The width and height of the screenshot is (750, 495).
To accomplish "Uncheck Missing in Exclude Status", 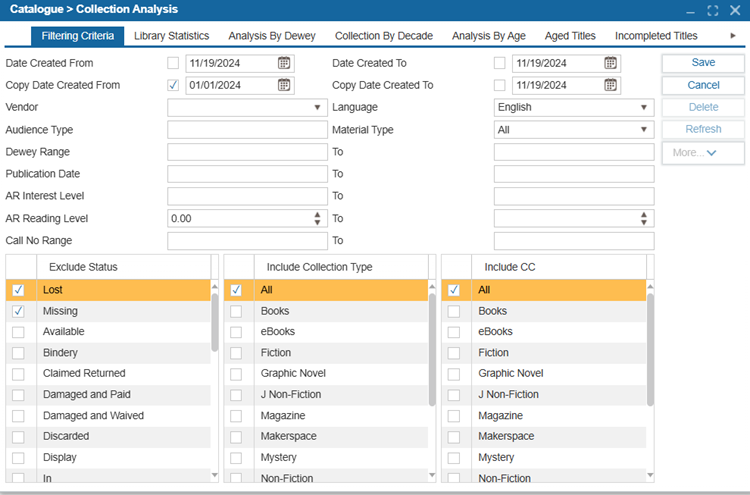I will point(18,311).
